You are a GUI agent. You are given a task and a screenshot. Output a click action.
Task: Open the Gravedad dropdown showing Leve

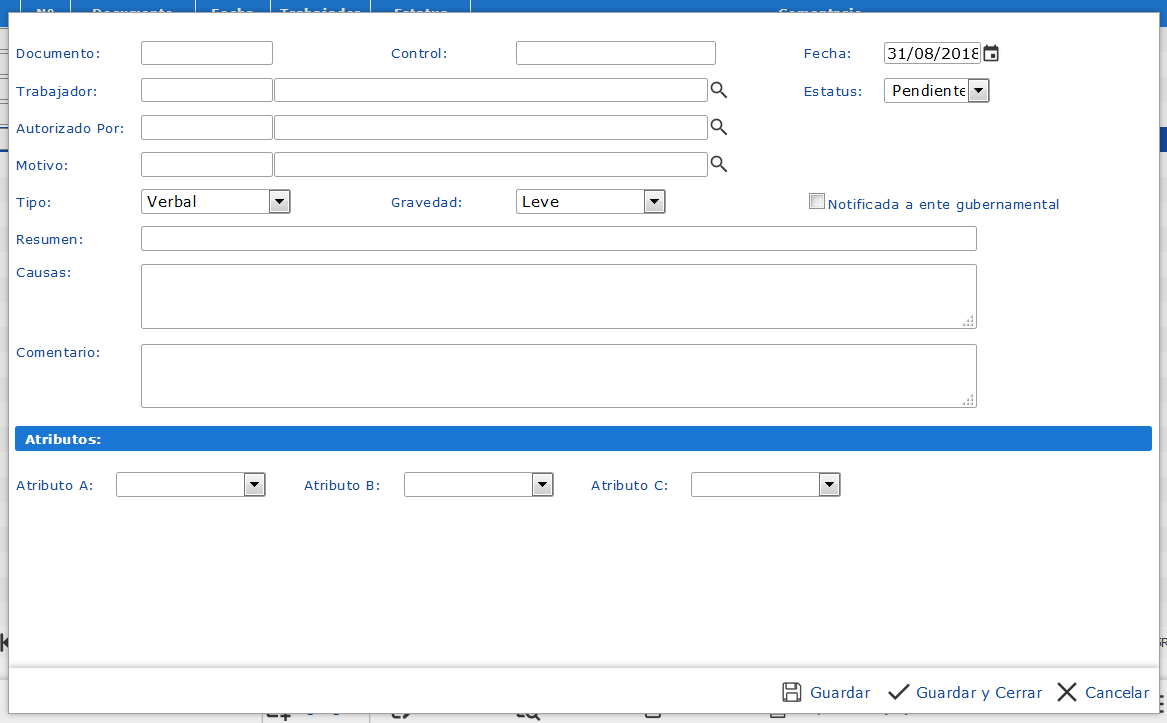tap(590, 202)
